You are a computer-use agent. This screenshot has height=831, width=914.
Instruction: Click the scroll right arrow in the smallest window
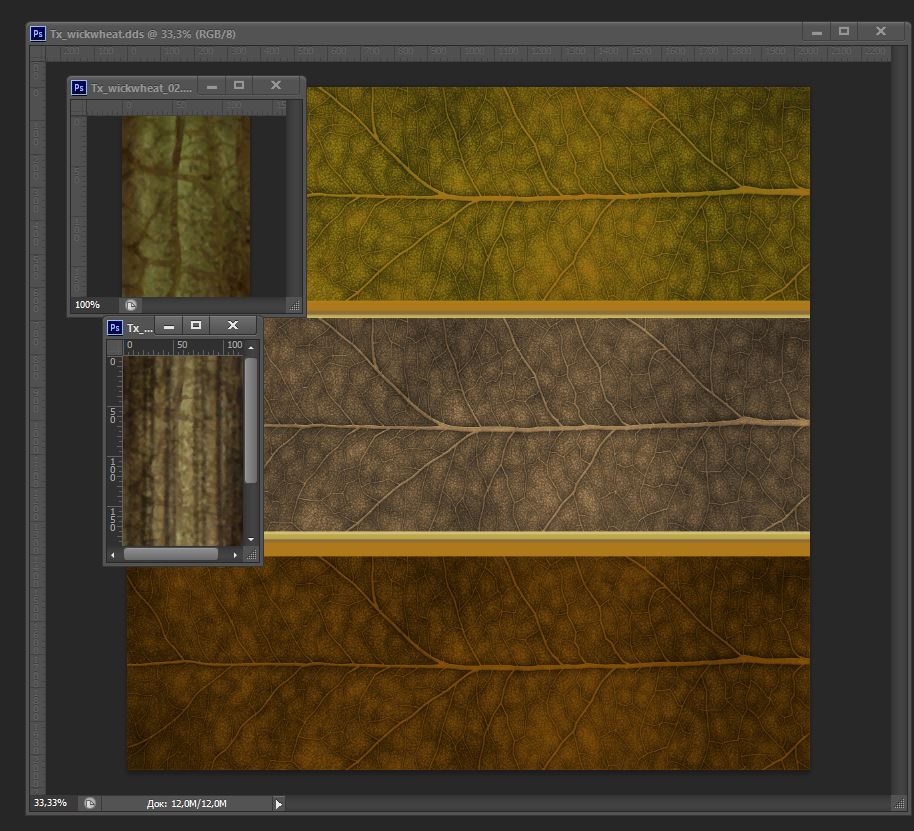[236, 554]
